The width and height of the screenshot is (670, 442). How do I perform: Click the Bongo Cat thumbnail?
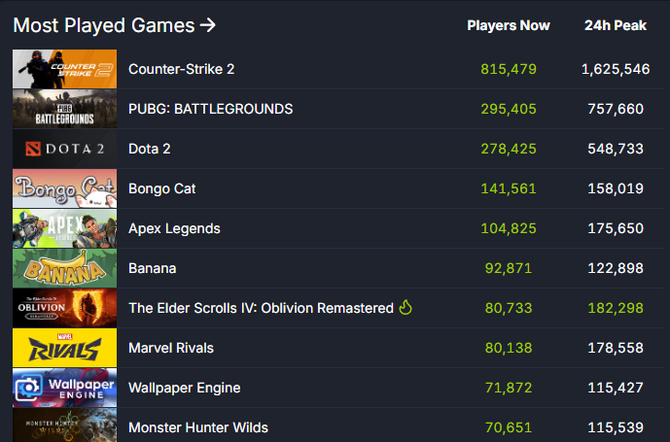point(65,189)
